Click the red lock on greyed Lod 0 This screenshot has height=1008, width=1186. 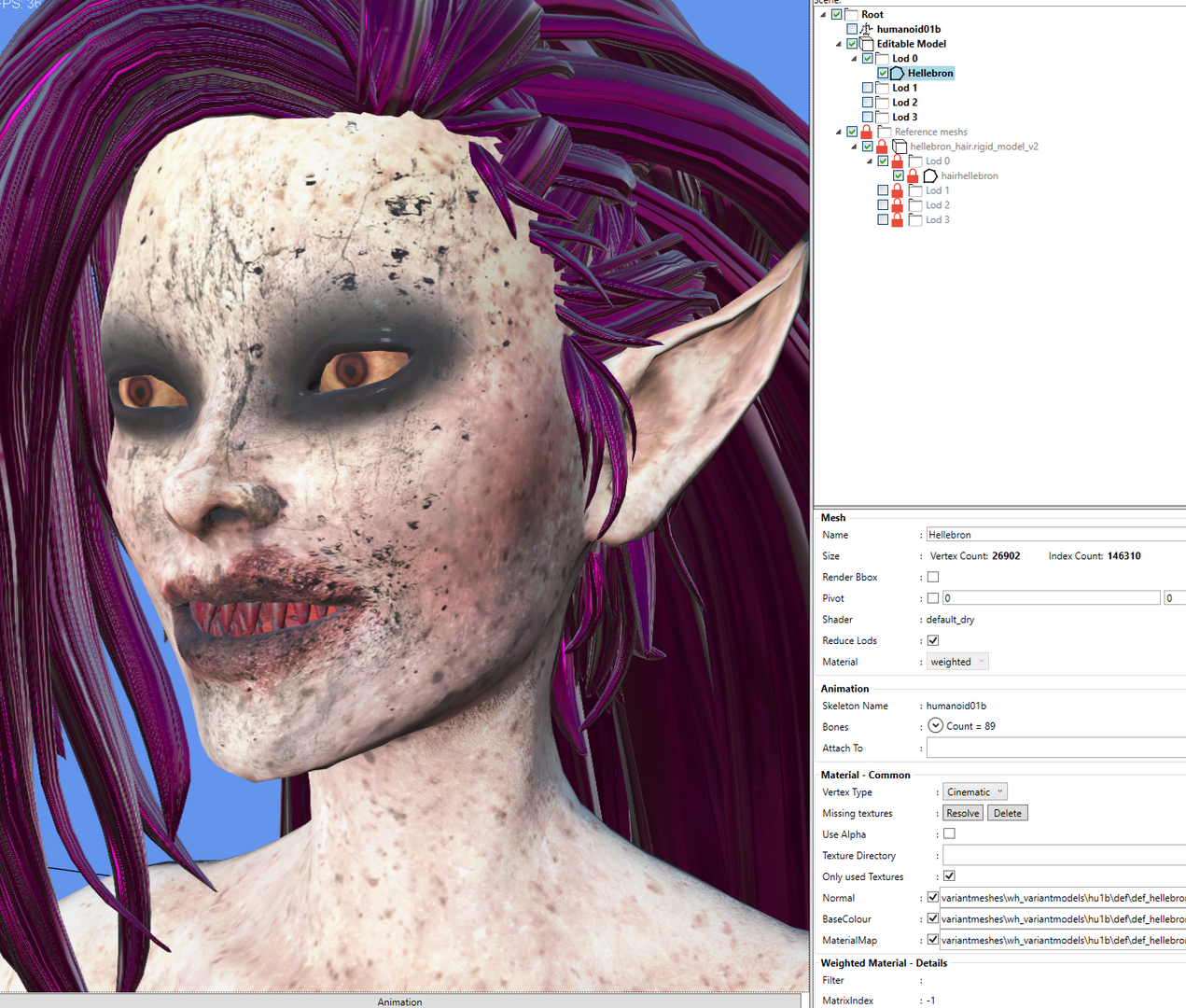(898, 161)
